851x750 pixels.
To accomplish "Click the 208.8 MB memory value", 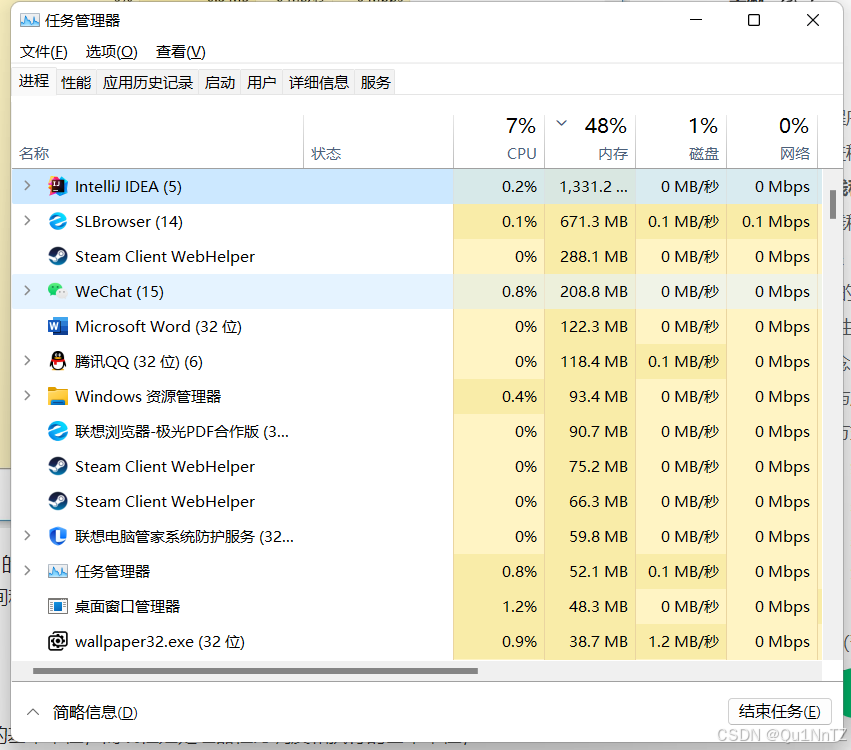I will tap(594, 291).
